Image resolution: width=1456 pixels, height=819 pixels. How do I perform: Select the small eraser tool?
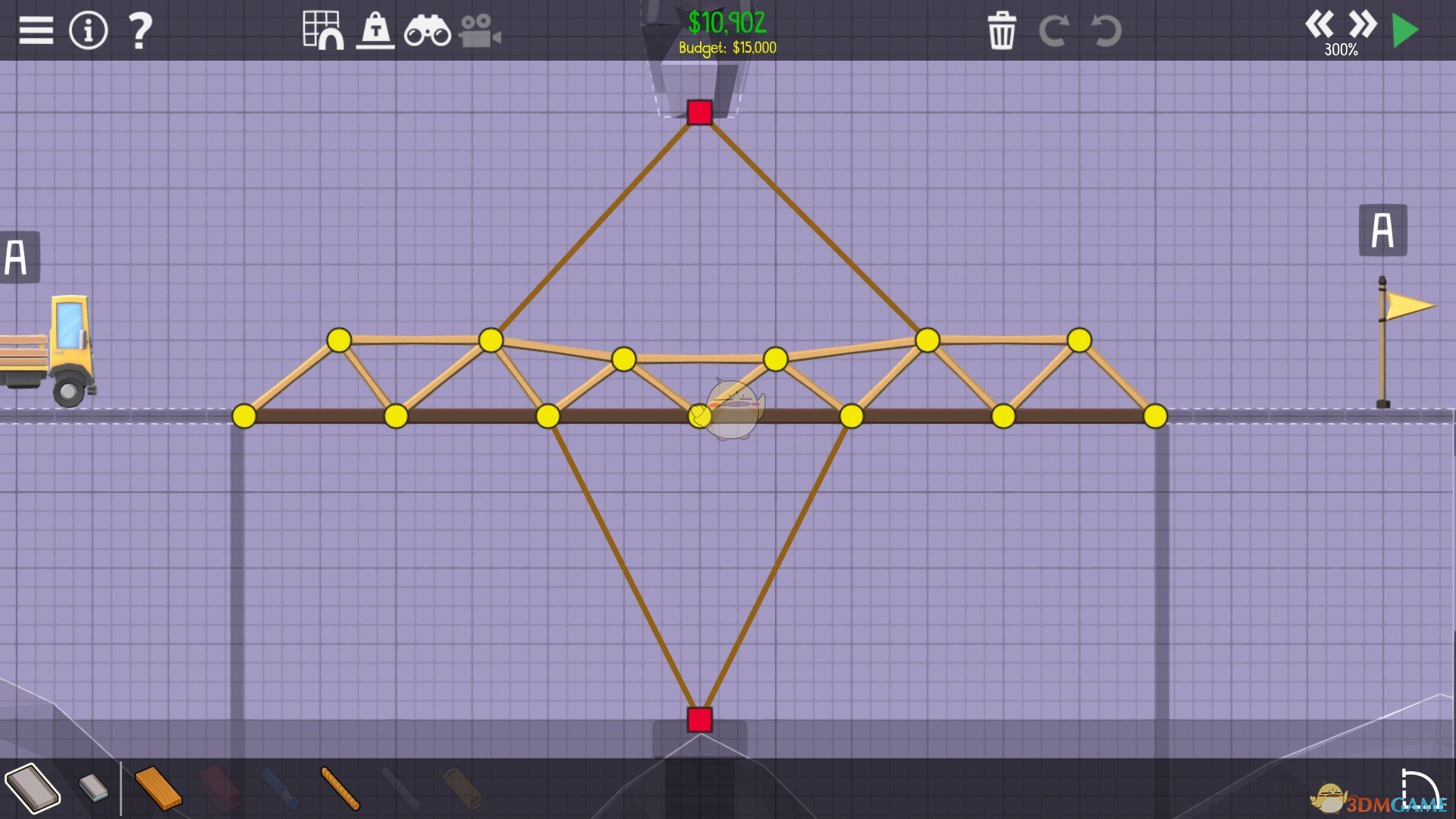[x=94, y=787]
